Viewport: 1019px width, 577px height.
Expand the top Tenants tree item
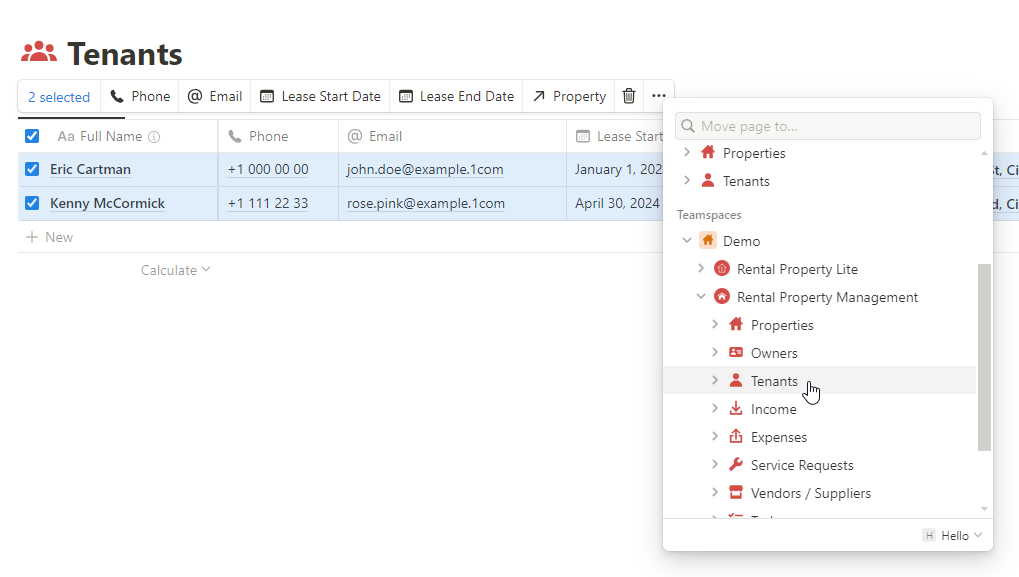[x=687, y=181]
